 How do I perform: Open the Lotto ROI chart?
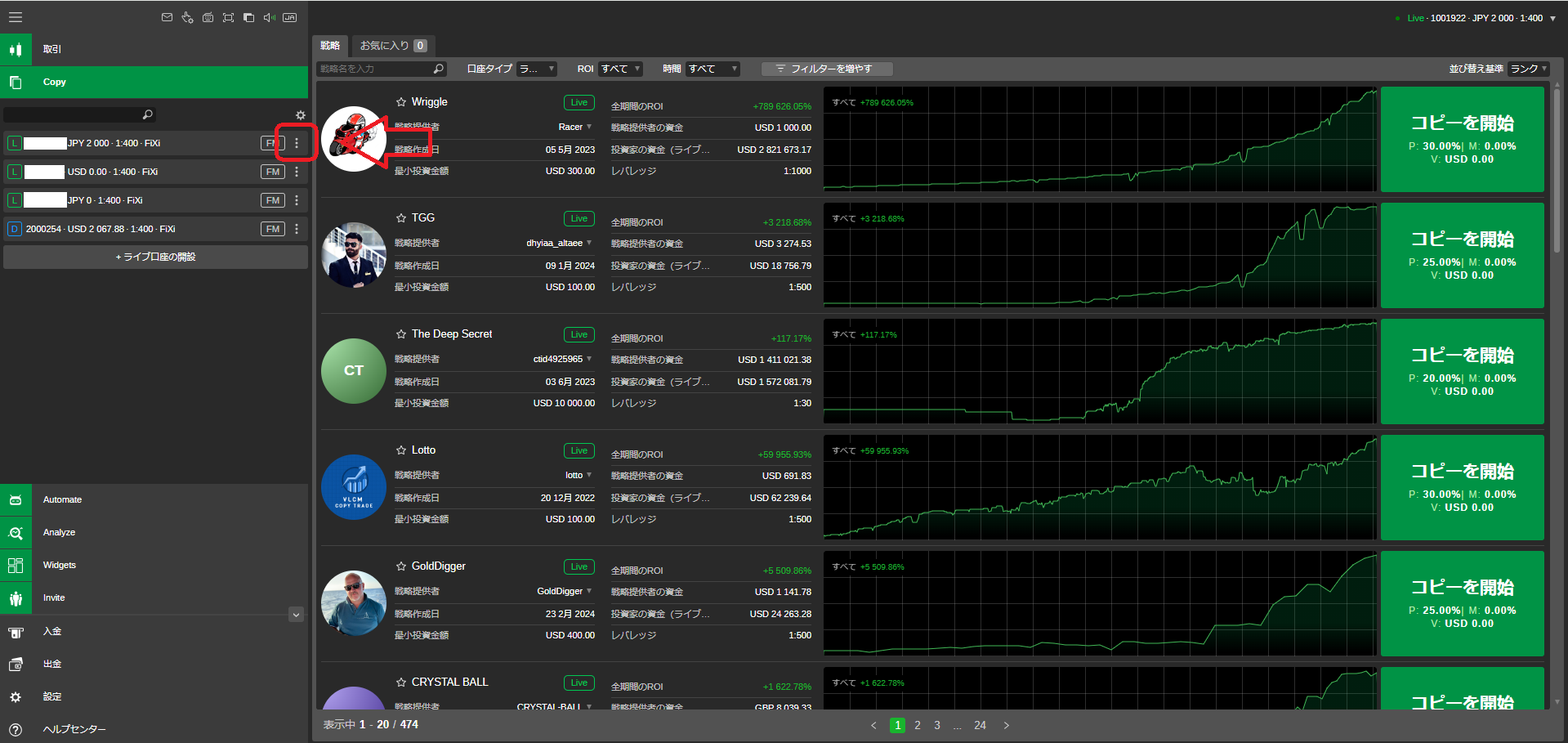1100,488
